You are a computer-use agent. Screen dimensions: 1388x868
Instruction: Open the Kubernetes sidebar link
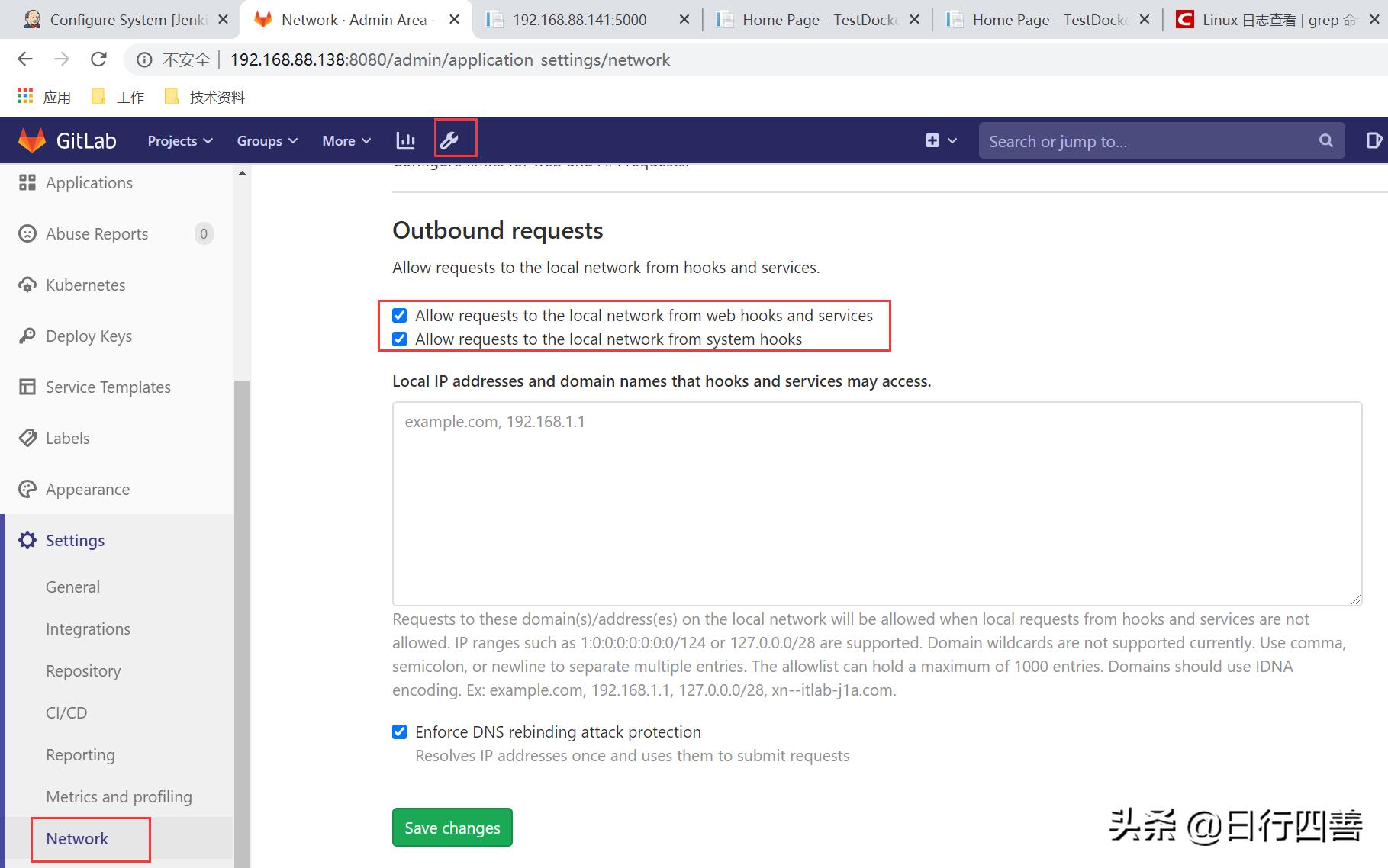point(85,285)
